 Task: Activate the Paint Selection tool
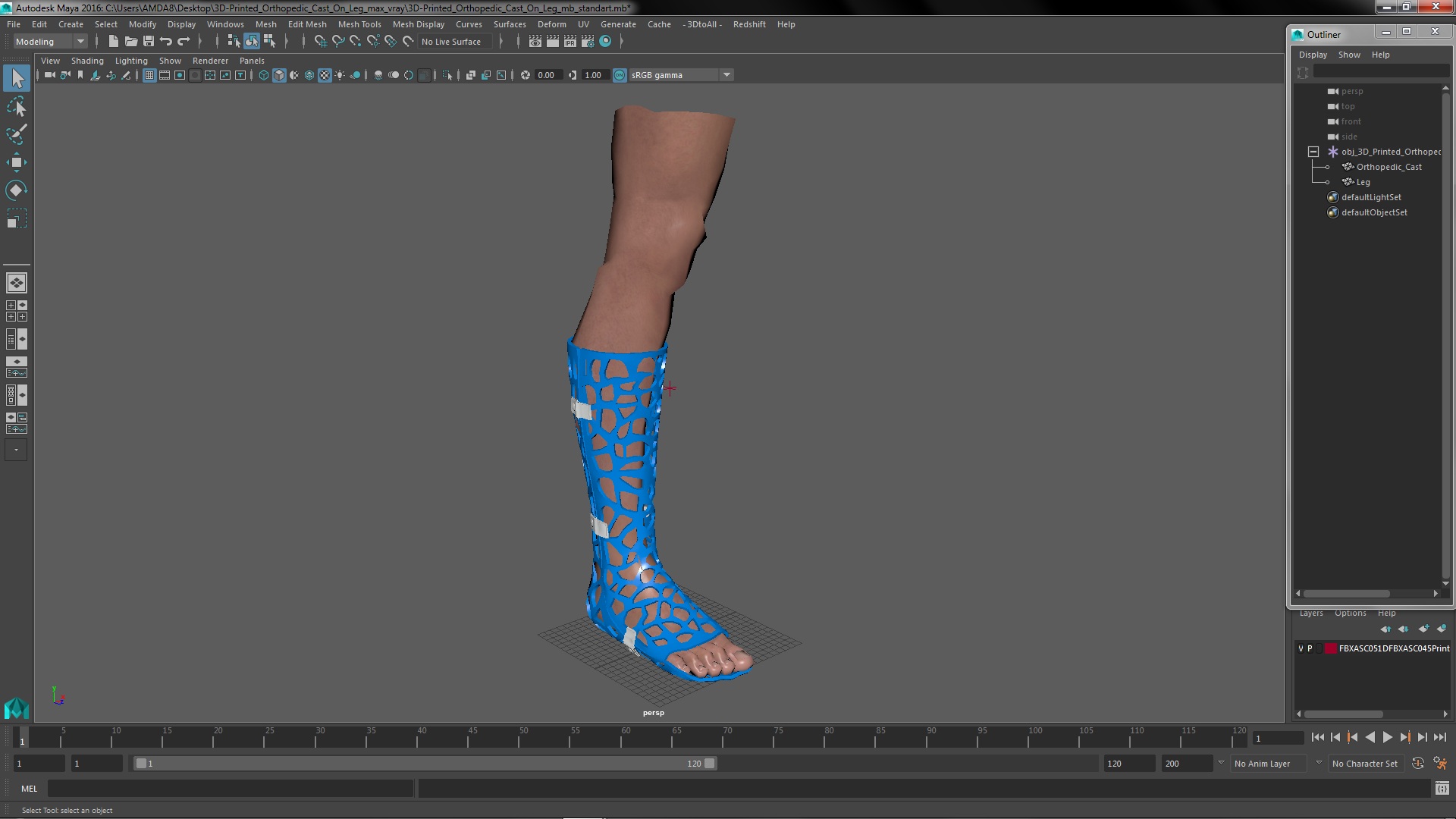(x=16, y=134)
